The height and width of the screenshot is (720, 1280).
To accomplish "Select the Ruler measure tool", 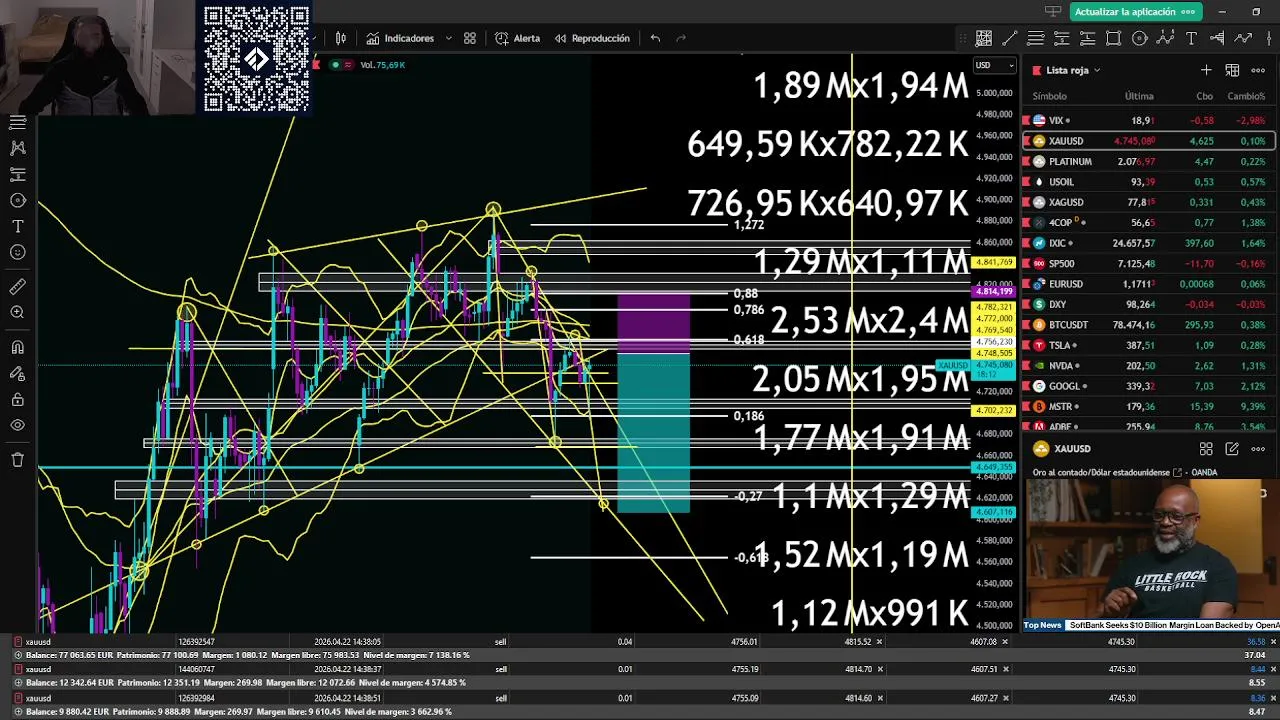I will coord(17,287).
